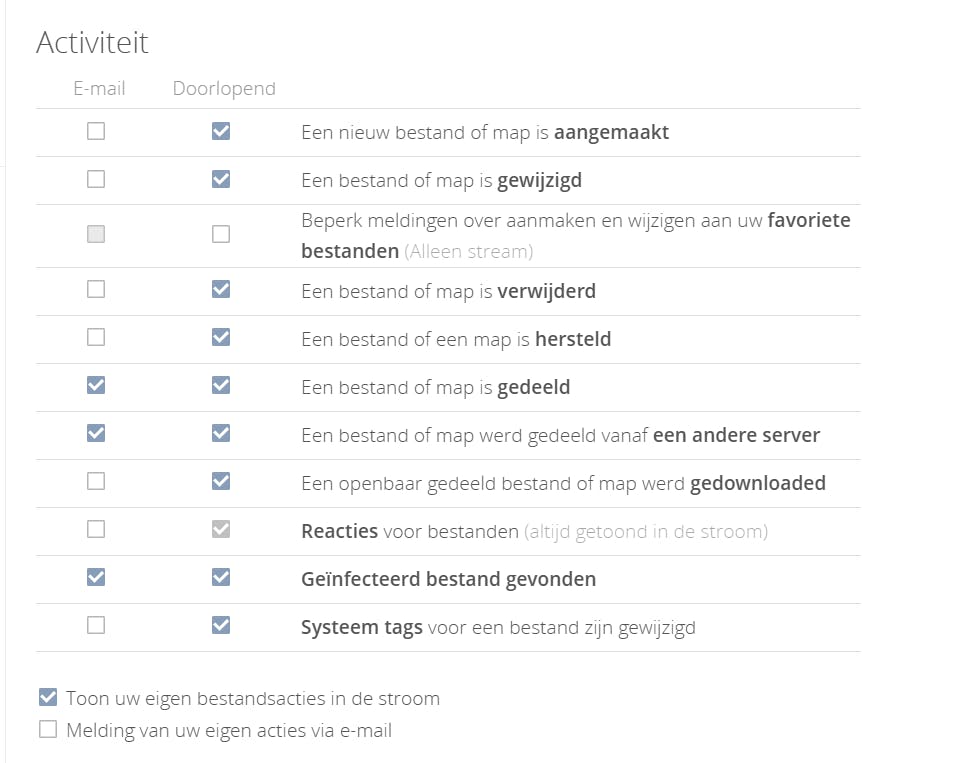Disable e-mail for 'Geïnfecteerd bestand gevonden'
The image size is (964, 763).
tap(96, 577)
